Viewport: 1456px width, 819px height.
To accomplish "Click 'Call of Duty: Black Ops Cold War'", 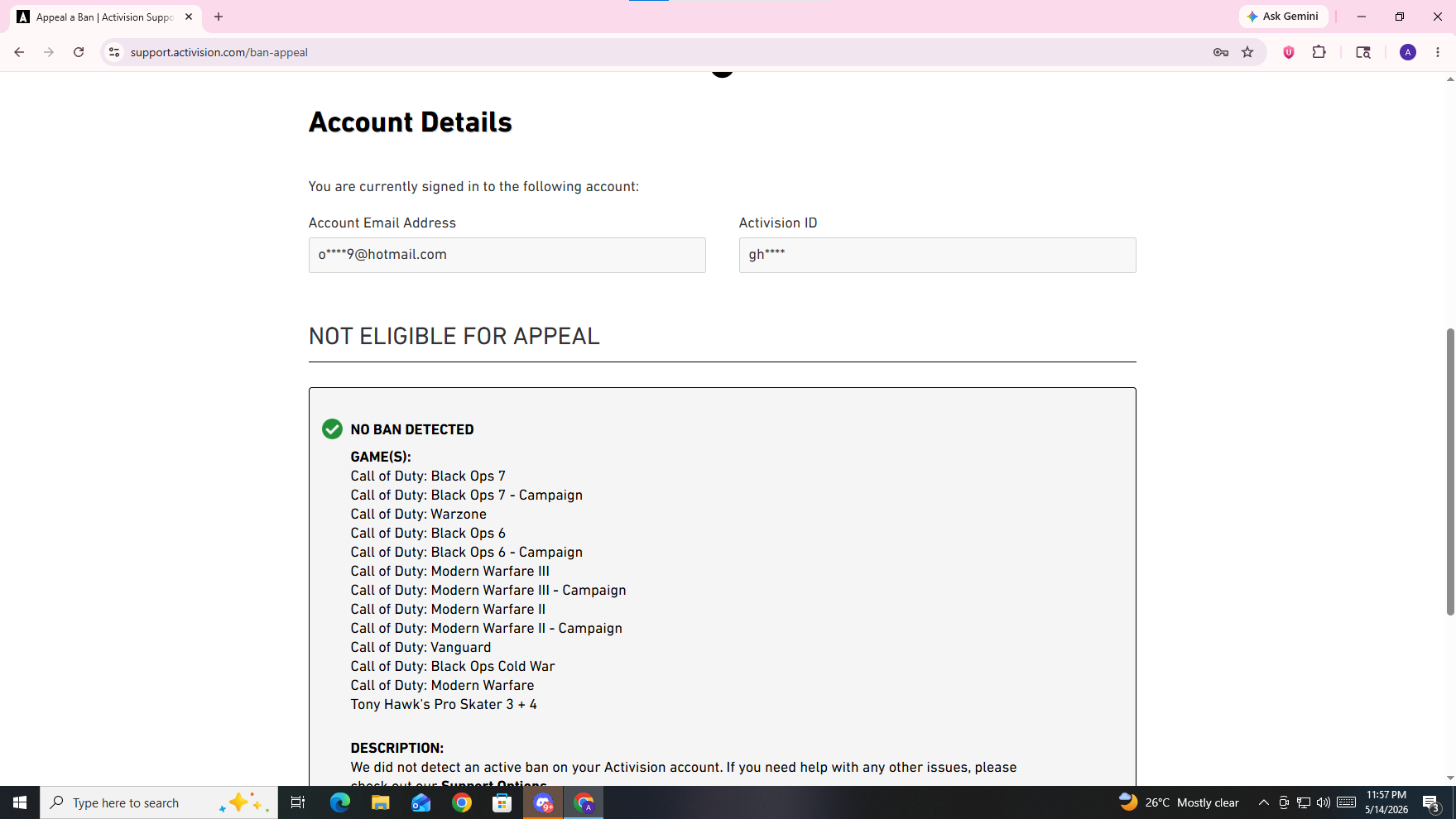I will point(453,666).
